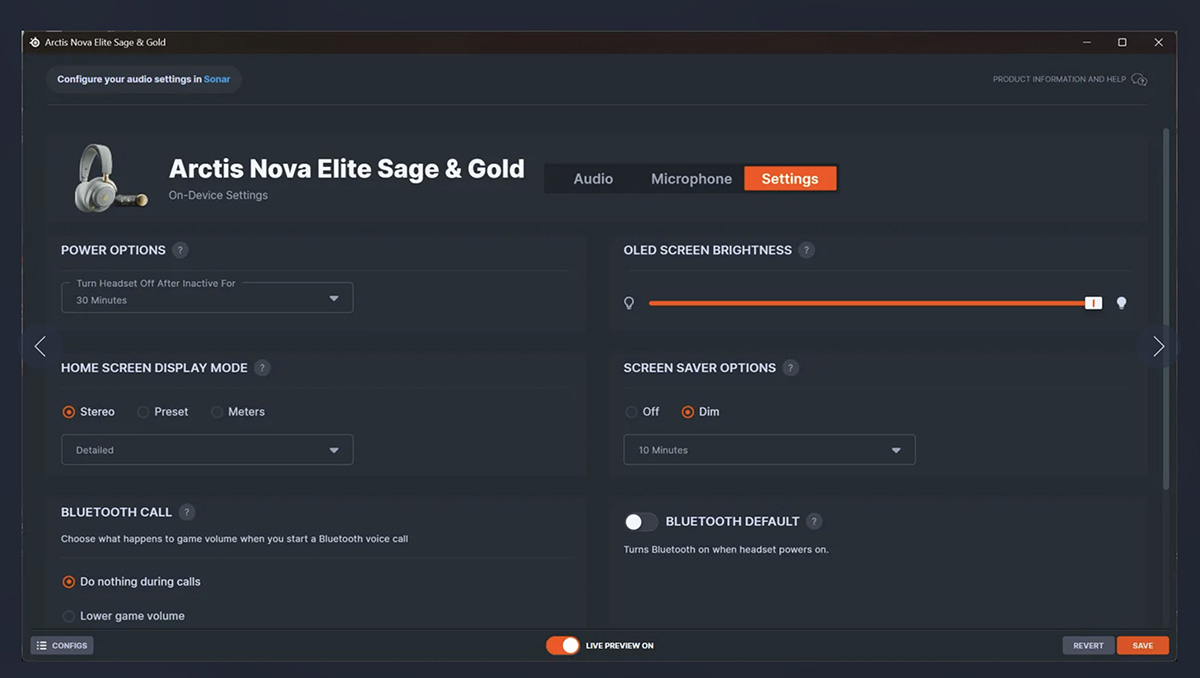Image resolution: width=1200 pixels, height=678 pixels.
Task: Click the vertical scrollbar of settings page
Action: pyautogui.click(x=1165, y=308)
